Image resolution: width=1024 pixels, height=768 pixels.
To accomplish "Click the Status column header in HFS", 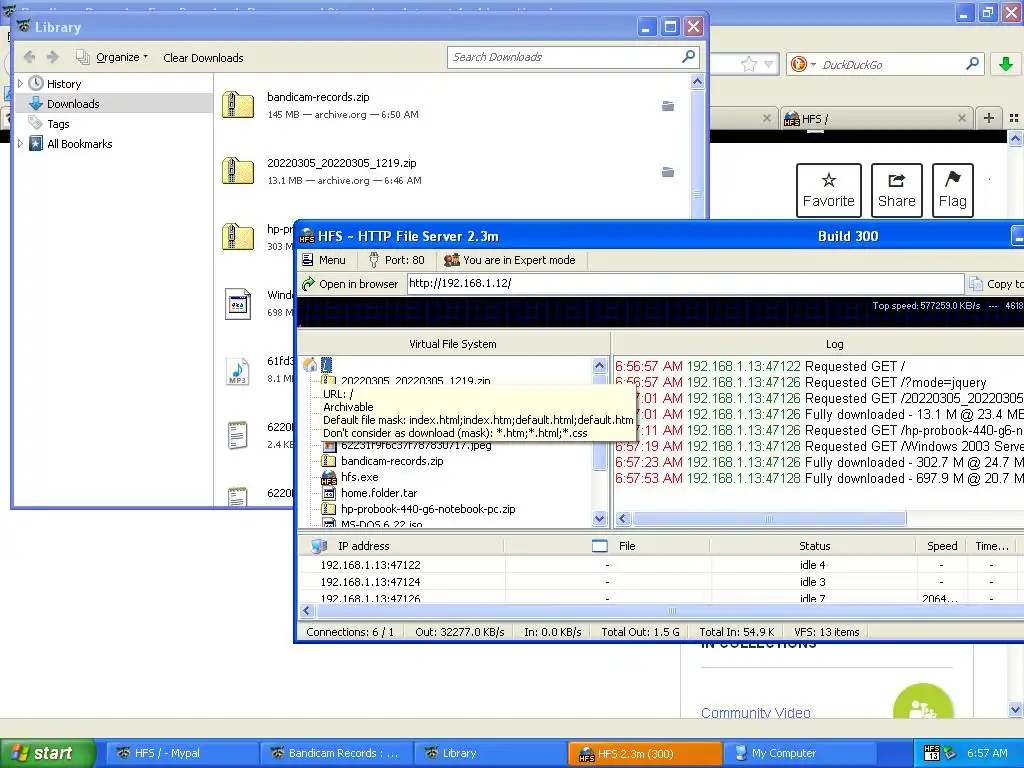I will tap(814, 546).
